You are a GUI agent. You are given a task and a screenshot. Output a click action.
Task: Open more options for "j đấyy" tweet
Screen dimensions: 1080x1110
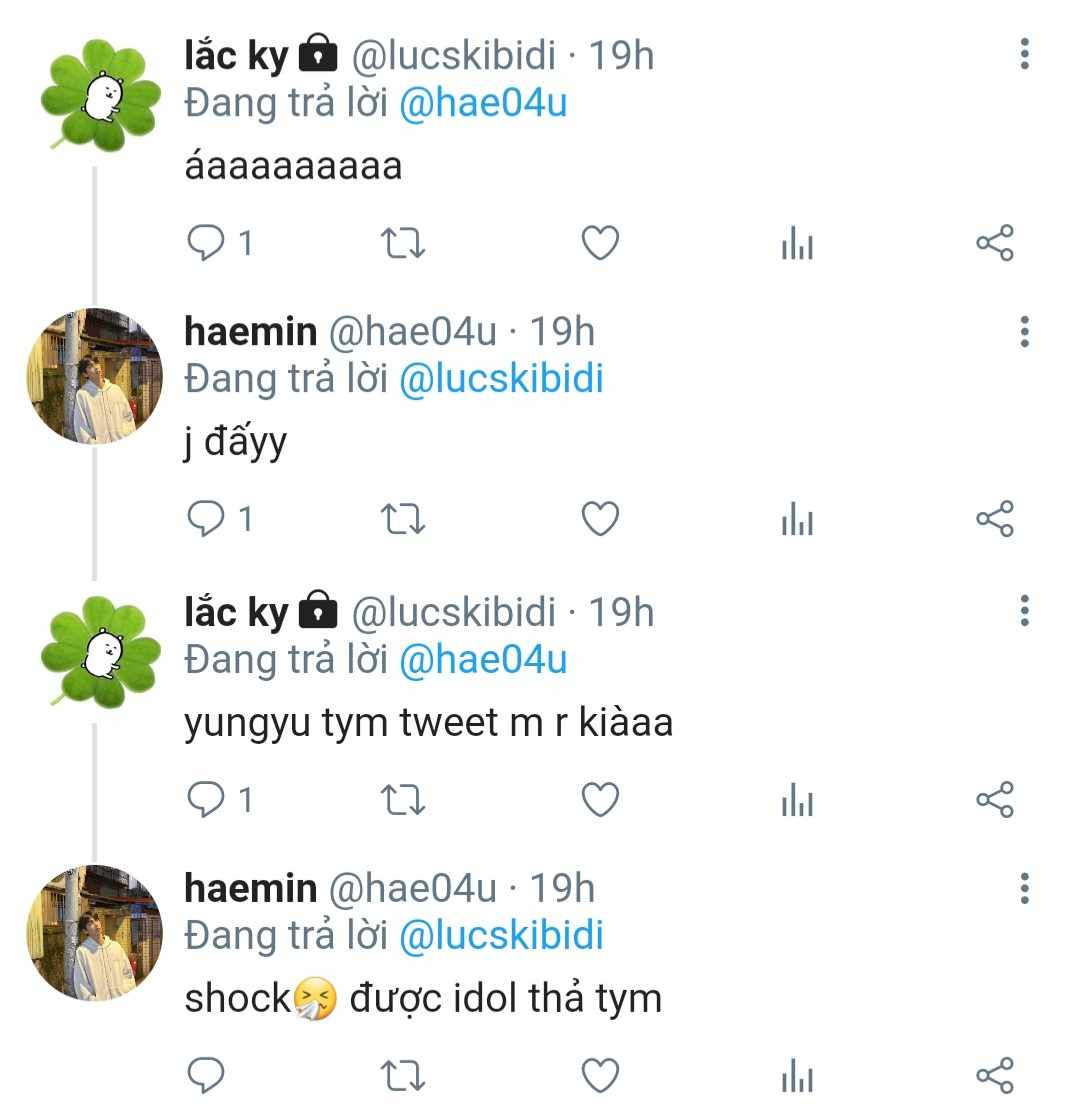click(x=1024, y=331)
